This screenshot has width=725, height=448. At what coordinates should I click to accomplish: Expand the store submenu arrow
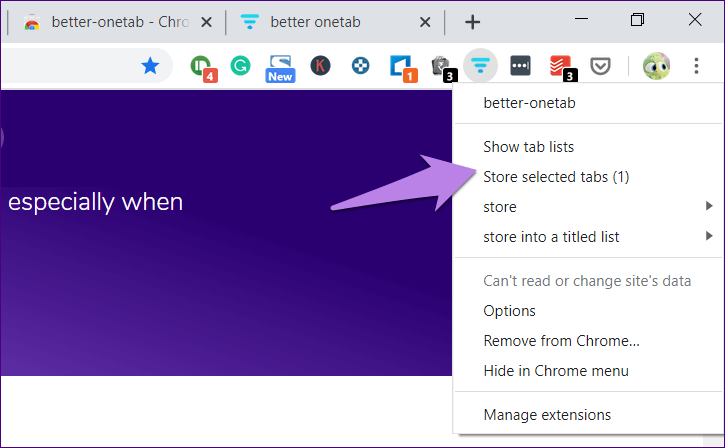tap(709, 206)
